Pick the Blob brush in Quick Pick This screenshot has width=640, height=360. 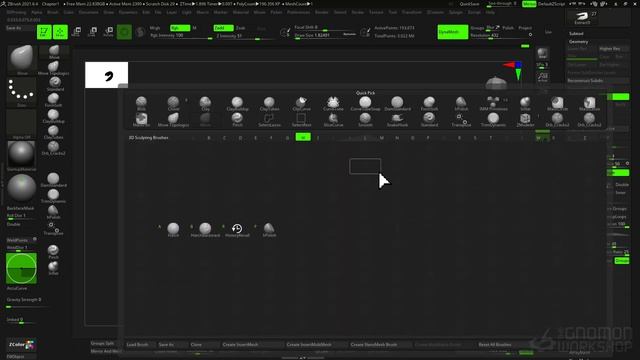141,104
